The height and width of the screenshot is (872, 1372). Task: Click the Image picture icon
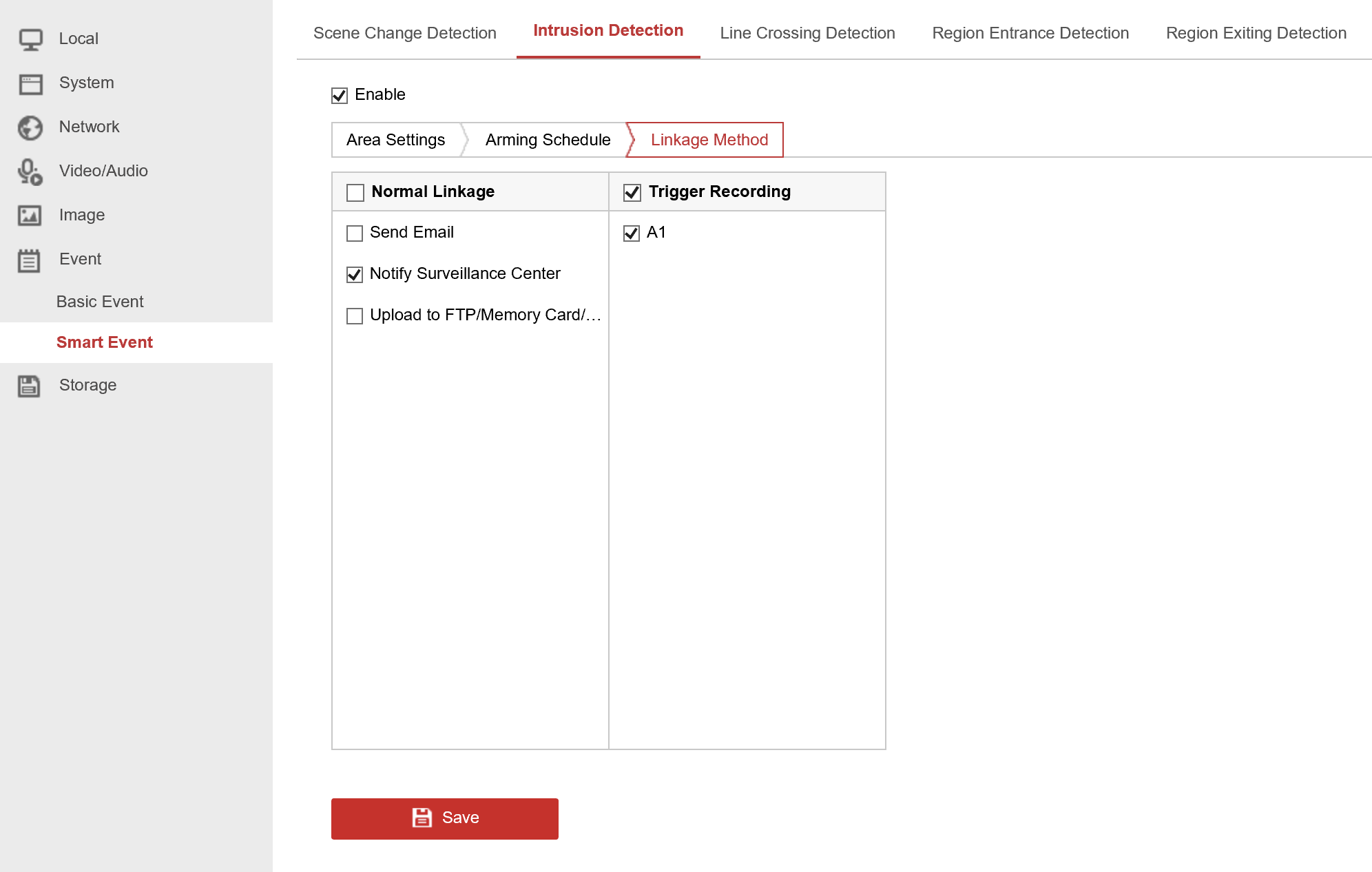(x=30, y=216)
